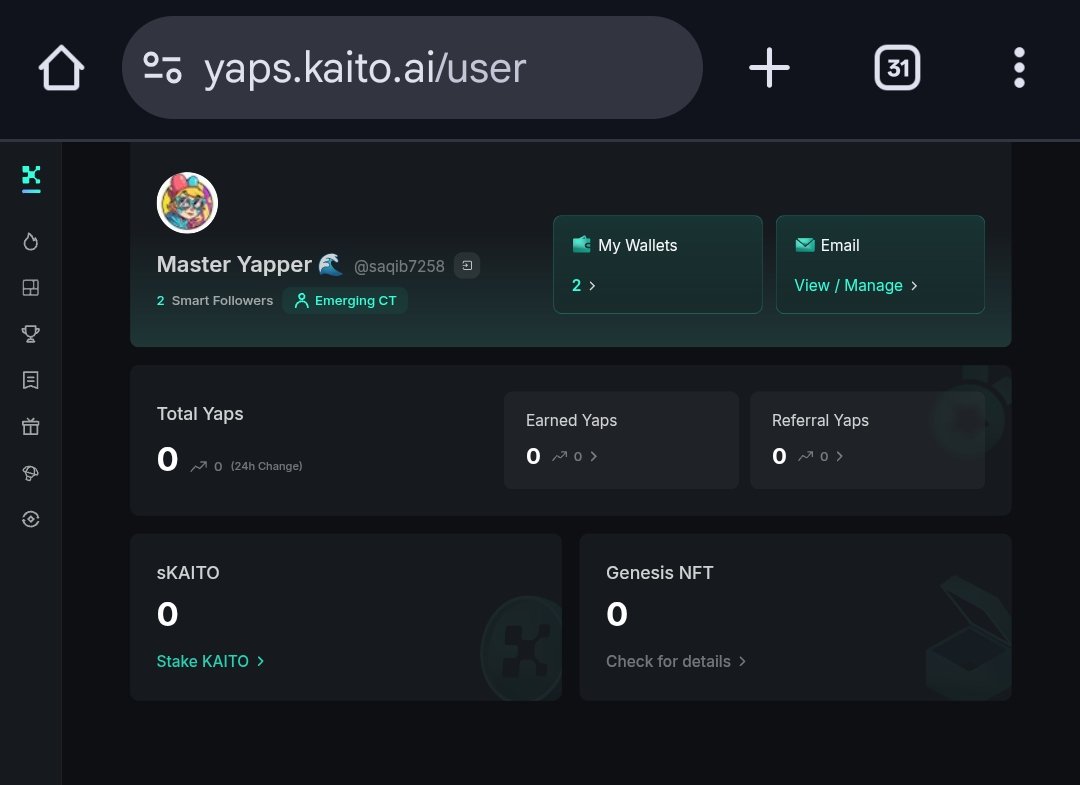The width and height of the screenshot is (1080, 785).
Task: Click the My Wallets label
Action: pos(637,245)
